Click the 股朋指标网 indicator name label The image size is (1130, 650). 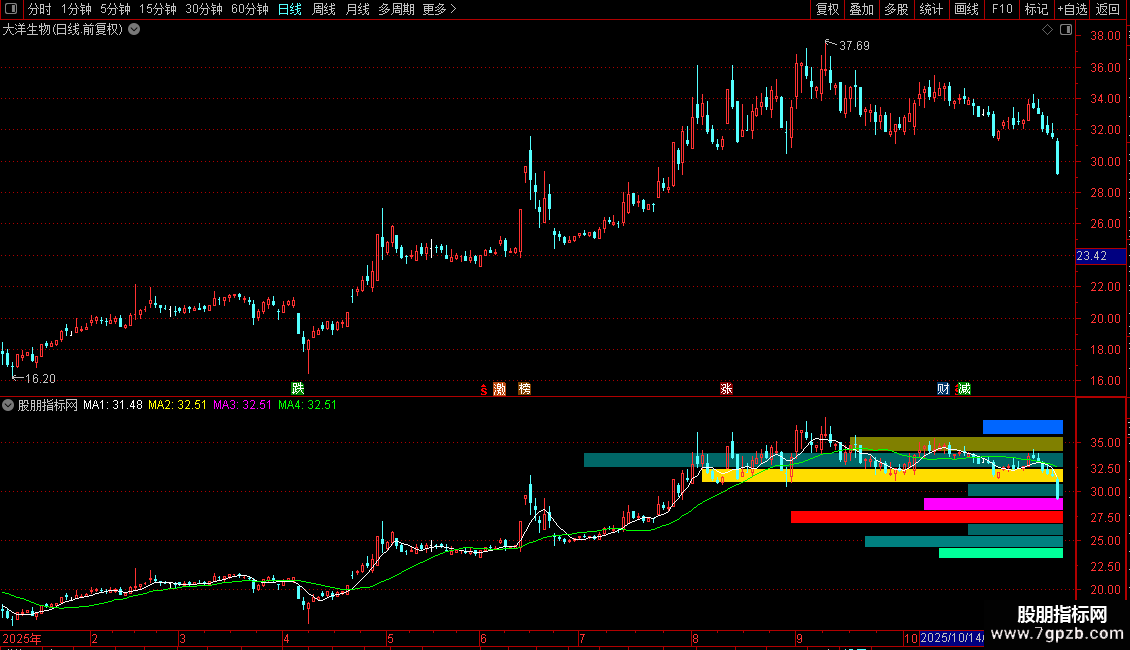[x=48, y=405]
